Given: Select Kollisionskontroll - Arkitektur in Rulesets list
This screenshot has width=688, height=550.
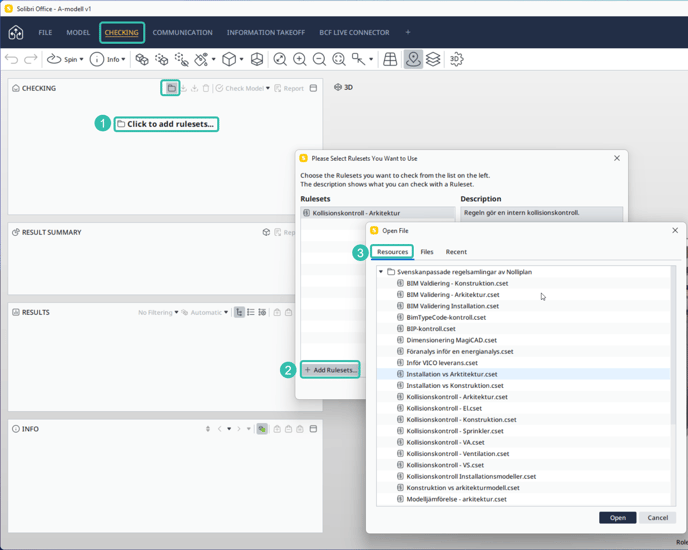Looking at the screenshot, I should coord(378,213).
